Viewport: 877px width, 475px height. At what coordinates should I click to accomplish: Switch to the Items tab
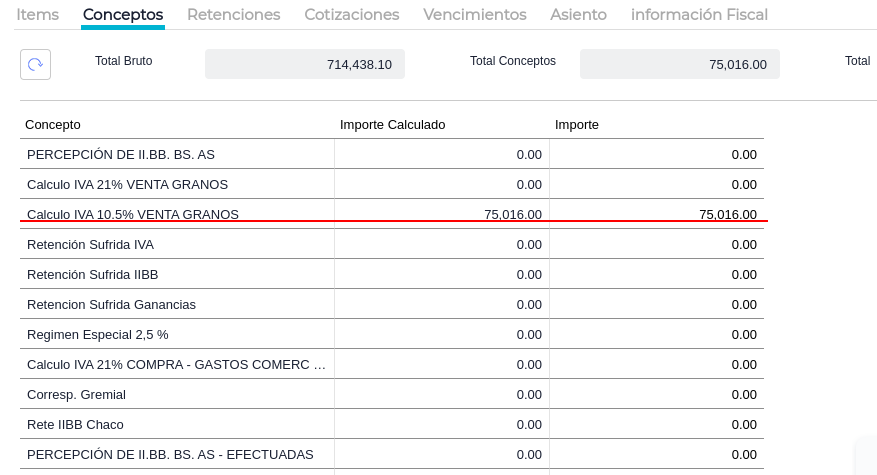click(37, 15)
